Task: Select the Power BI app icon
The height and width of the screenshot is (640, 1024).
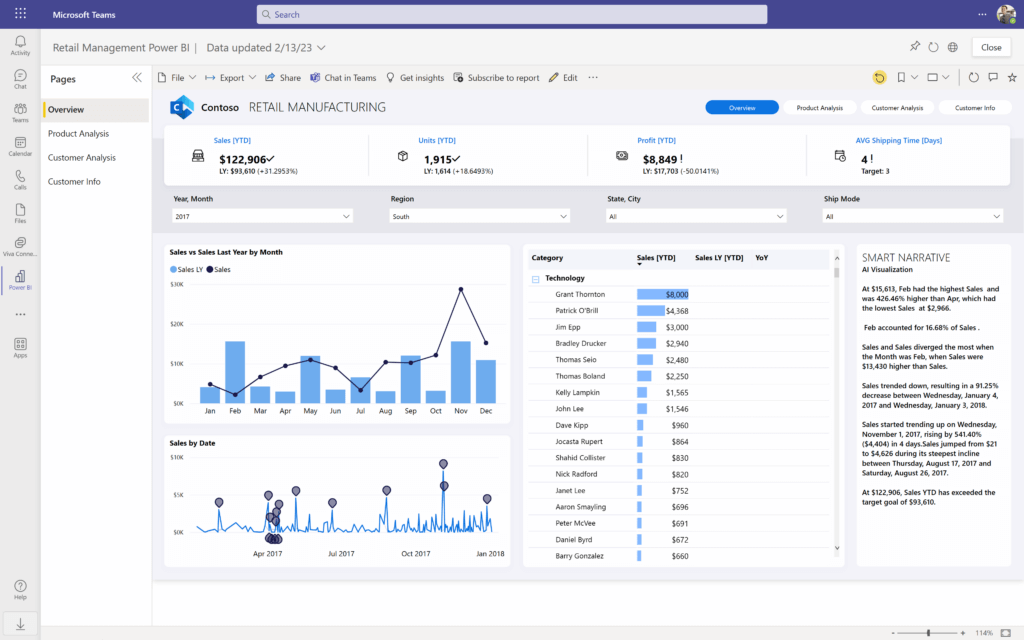Action: (x=20, y=280)
